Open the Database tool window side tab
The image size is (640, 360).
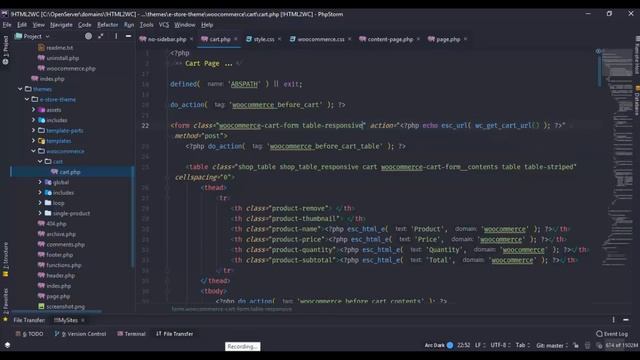(x=636, y=100)
